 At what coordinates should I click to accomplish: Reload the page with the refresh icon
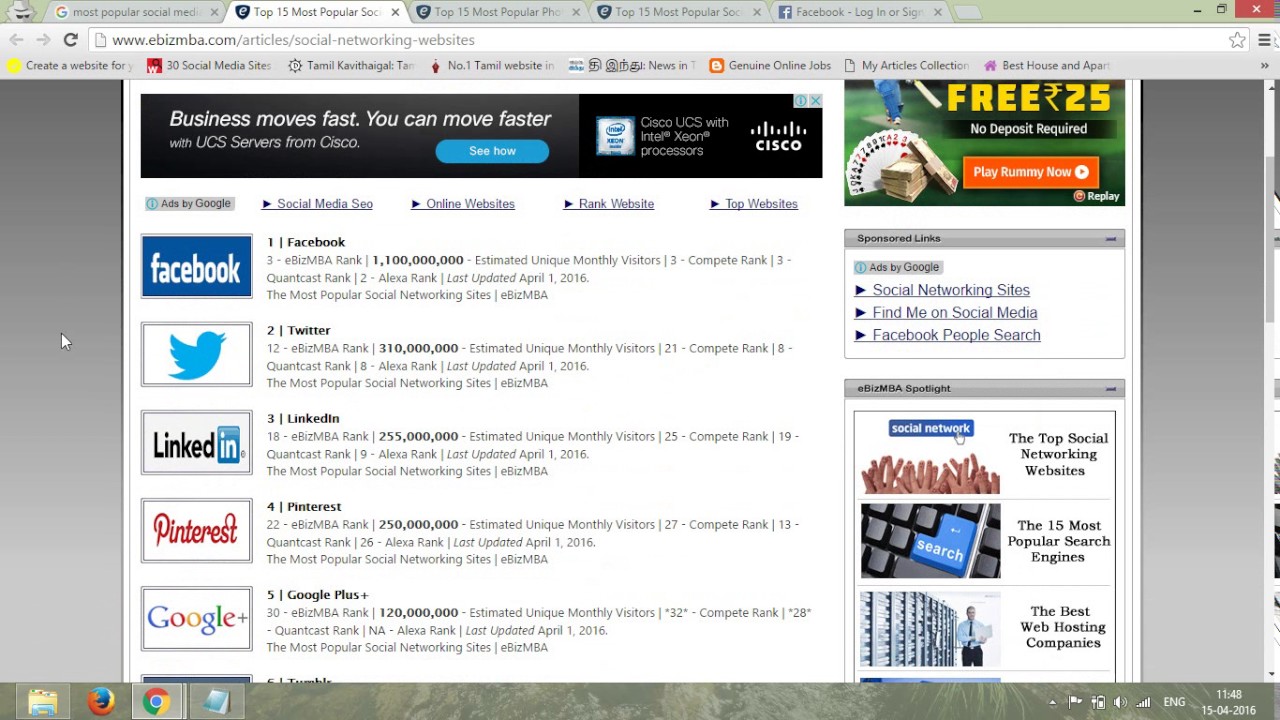pyautogui.click(x=70, y=40)
